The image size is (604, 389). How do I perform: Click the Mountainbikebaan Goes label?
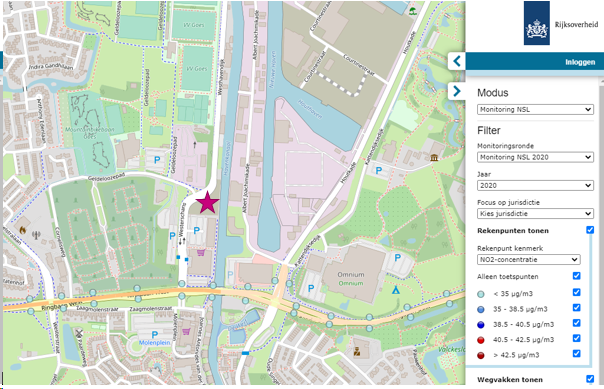(x=90, y=133)
